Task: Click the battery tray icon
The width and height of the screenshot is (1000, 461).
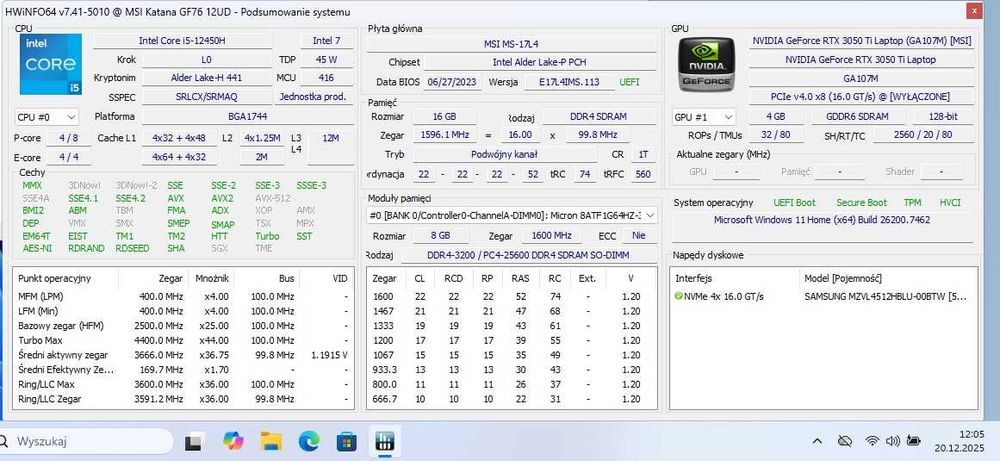Action: tap(914, 441)
